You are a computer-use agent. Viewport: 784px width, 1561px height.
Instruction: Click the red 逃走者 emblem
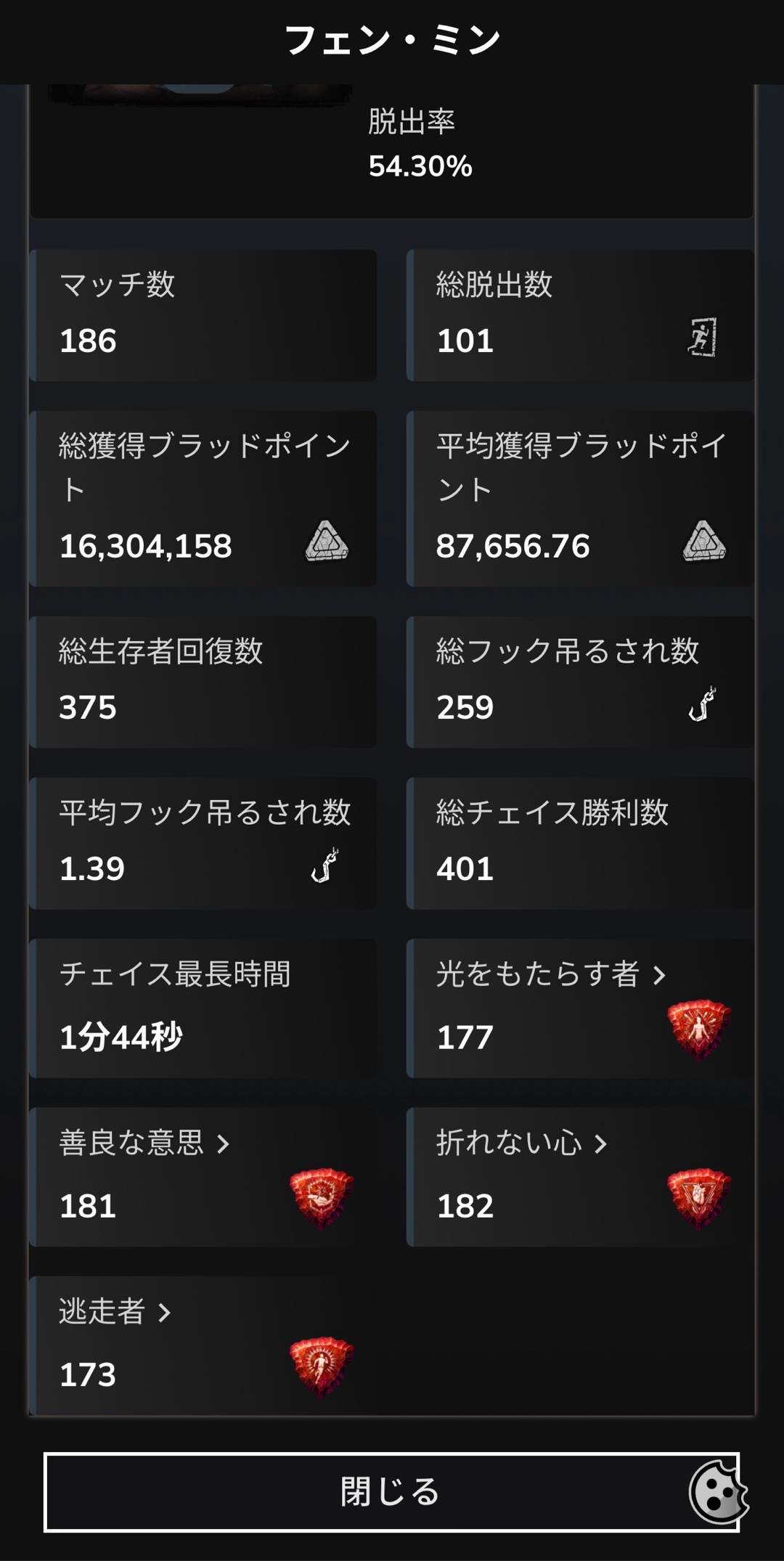pyautogui.click(x=322, y=1366)
